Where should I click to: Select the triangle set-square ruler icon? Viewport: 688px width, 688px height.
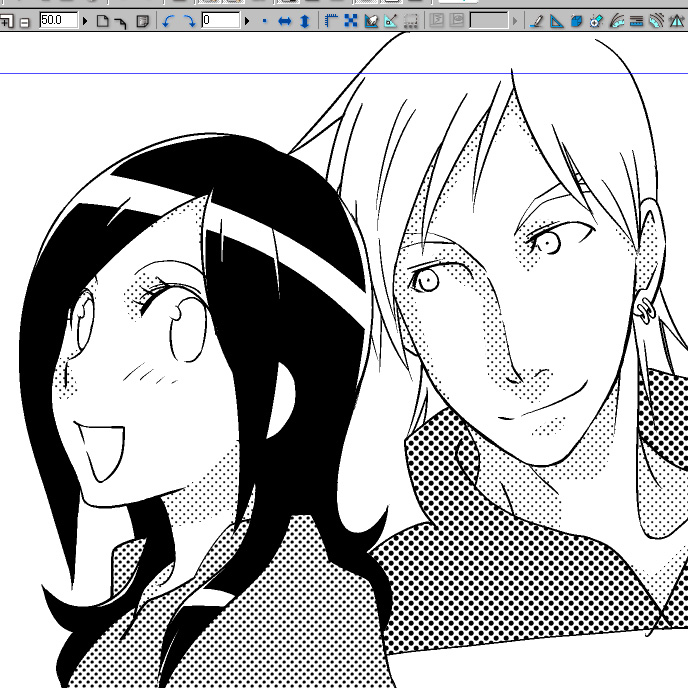coord(556,21)
